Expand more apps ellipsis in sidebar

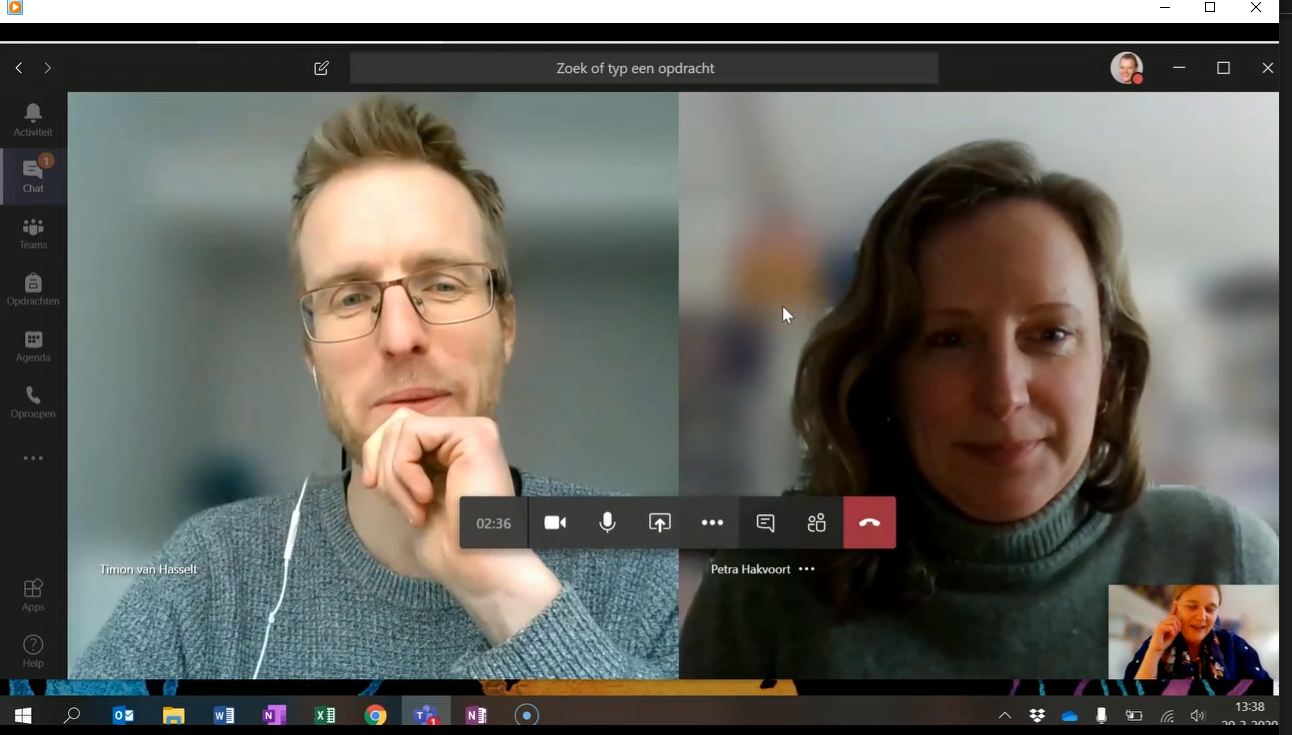click(33, 458)
